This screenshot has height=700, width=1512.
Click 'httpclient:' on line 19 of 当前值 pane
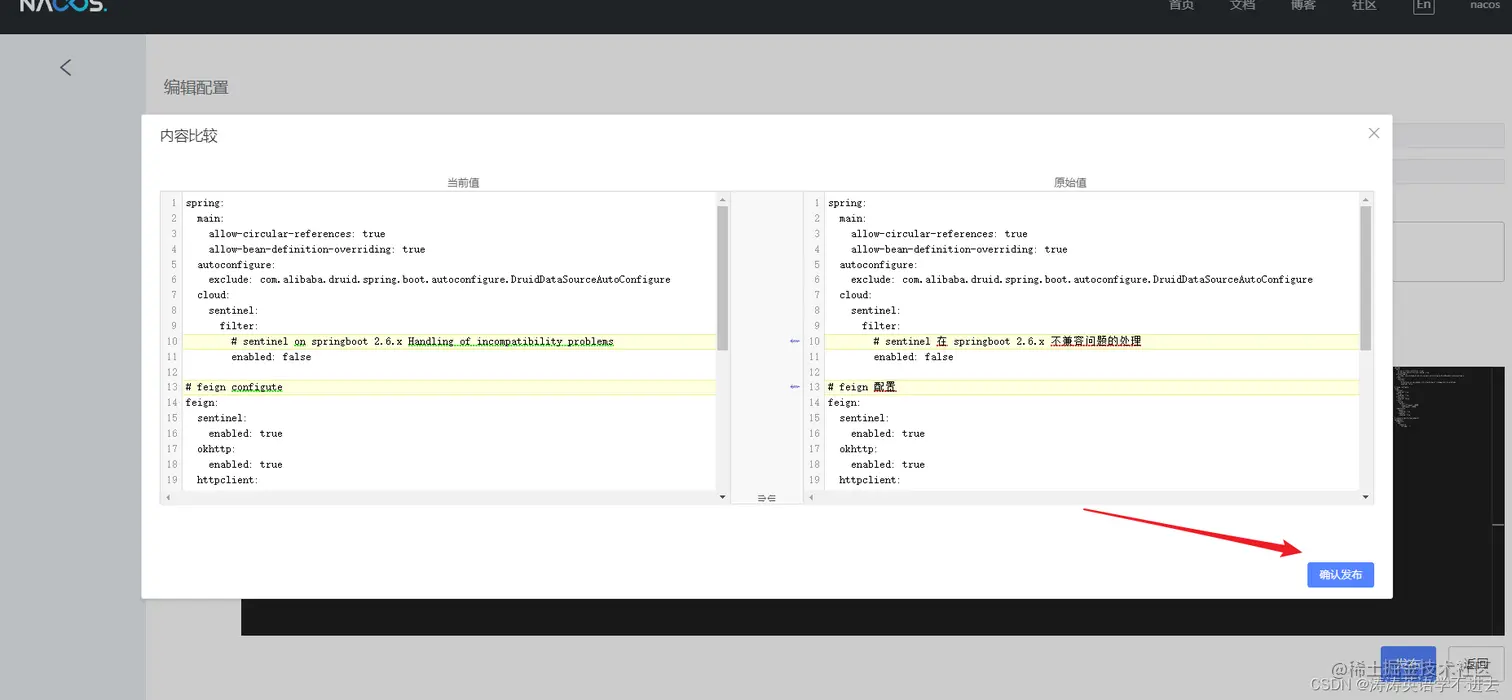(228, 480)
